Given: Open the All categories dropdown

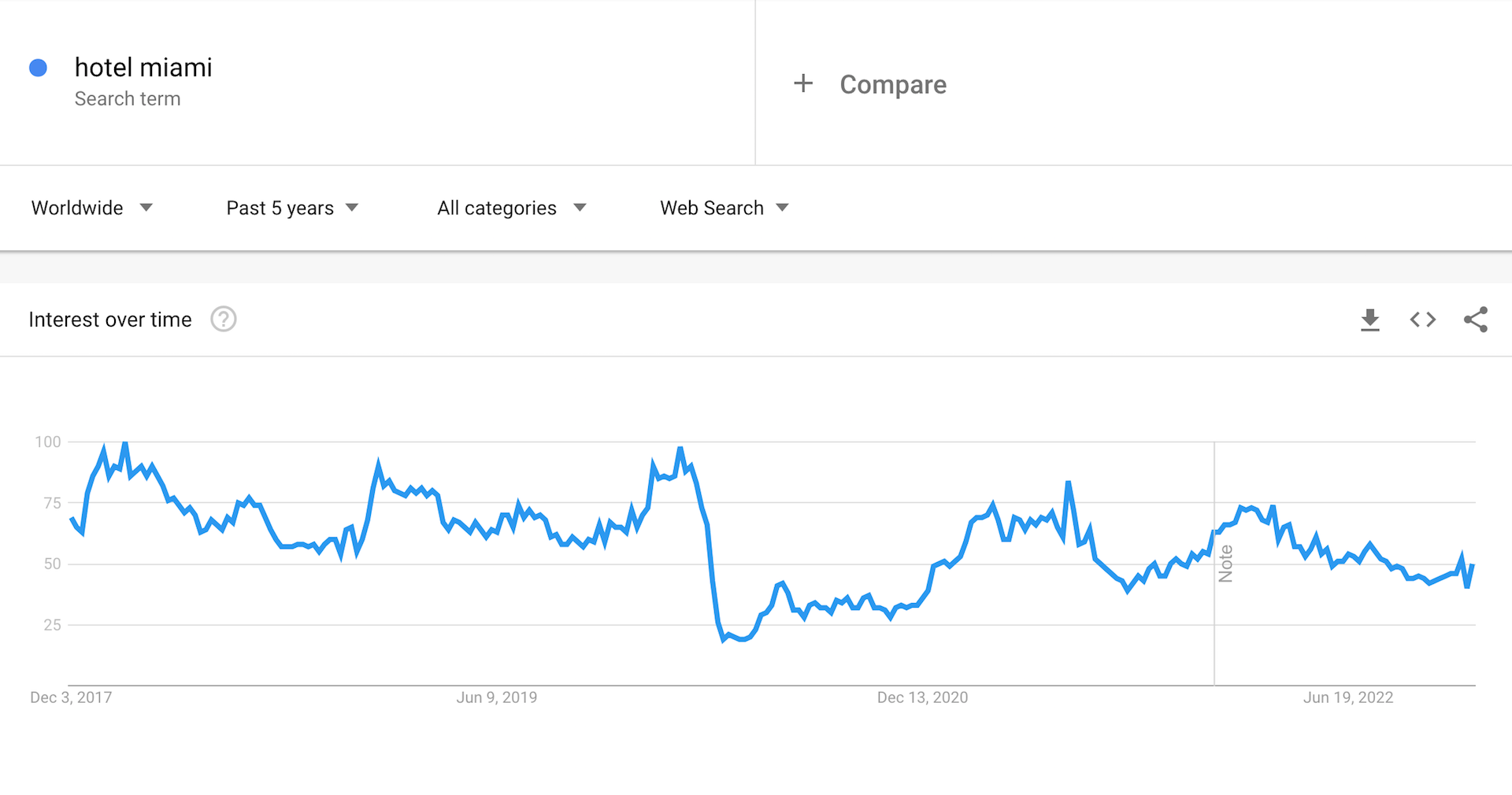Looking at the screenshot, I should pyautogui.click(x=511, y=208).
